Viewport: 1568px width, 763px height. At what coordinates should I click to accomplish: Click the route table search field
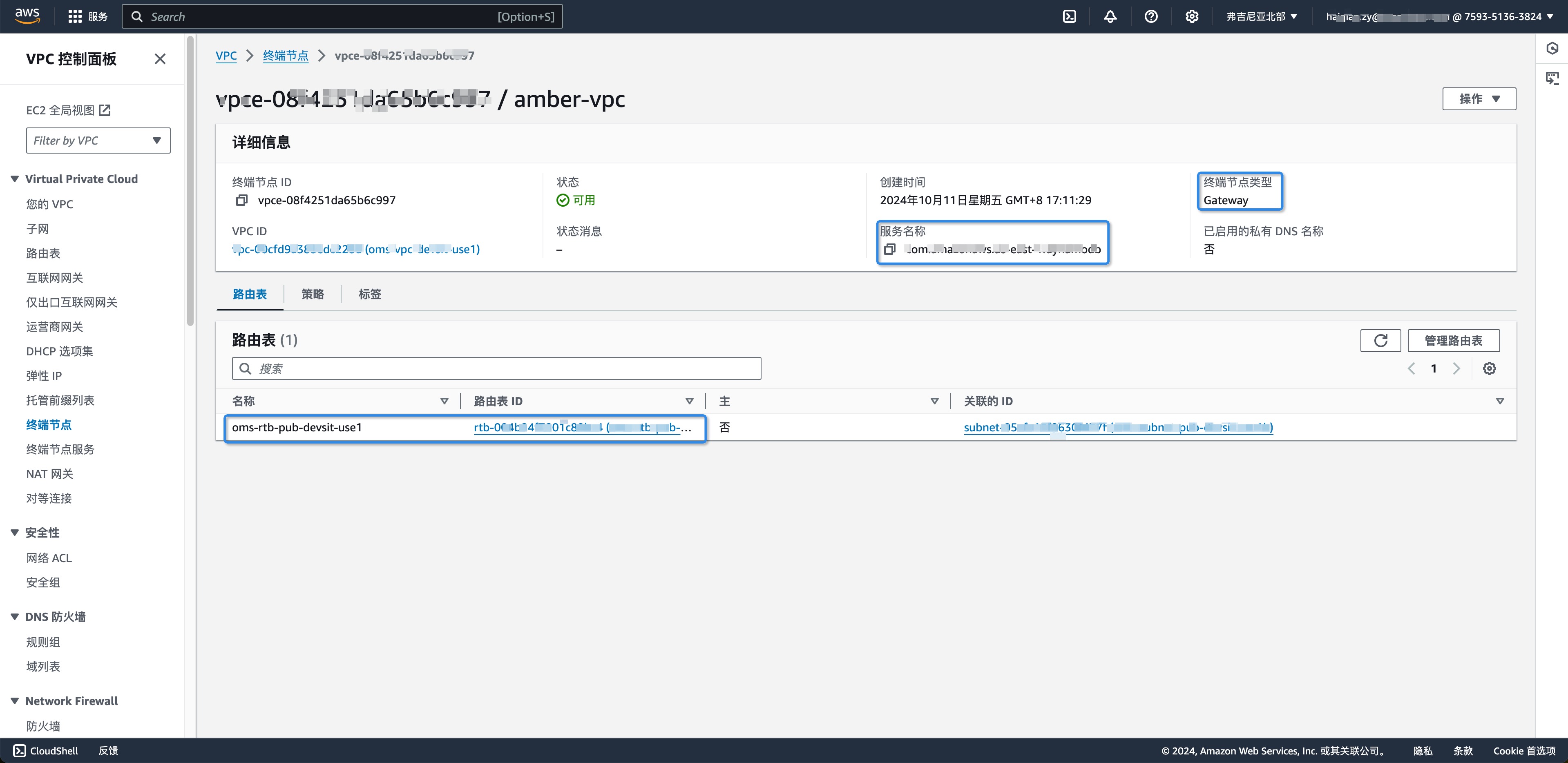click(x=496, y=368)
